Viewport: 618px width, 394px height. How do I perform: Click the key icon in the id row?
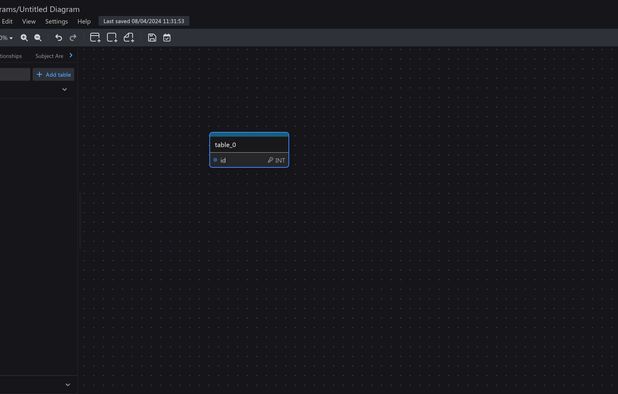click(270, 160)
